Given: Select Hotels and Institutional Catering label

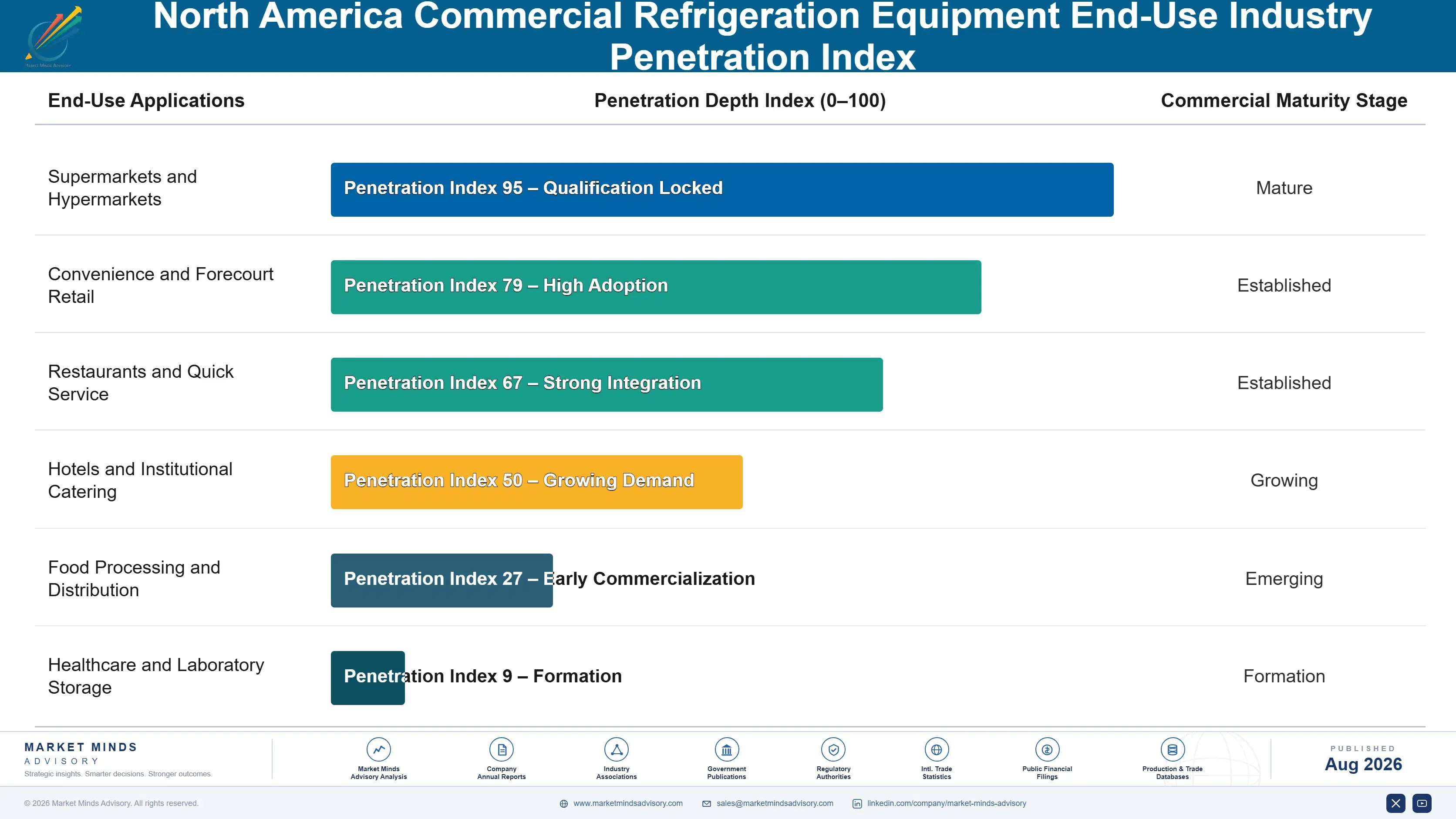Looking at the screenshot, I should coord(140,481).
